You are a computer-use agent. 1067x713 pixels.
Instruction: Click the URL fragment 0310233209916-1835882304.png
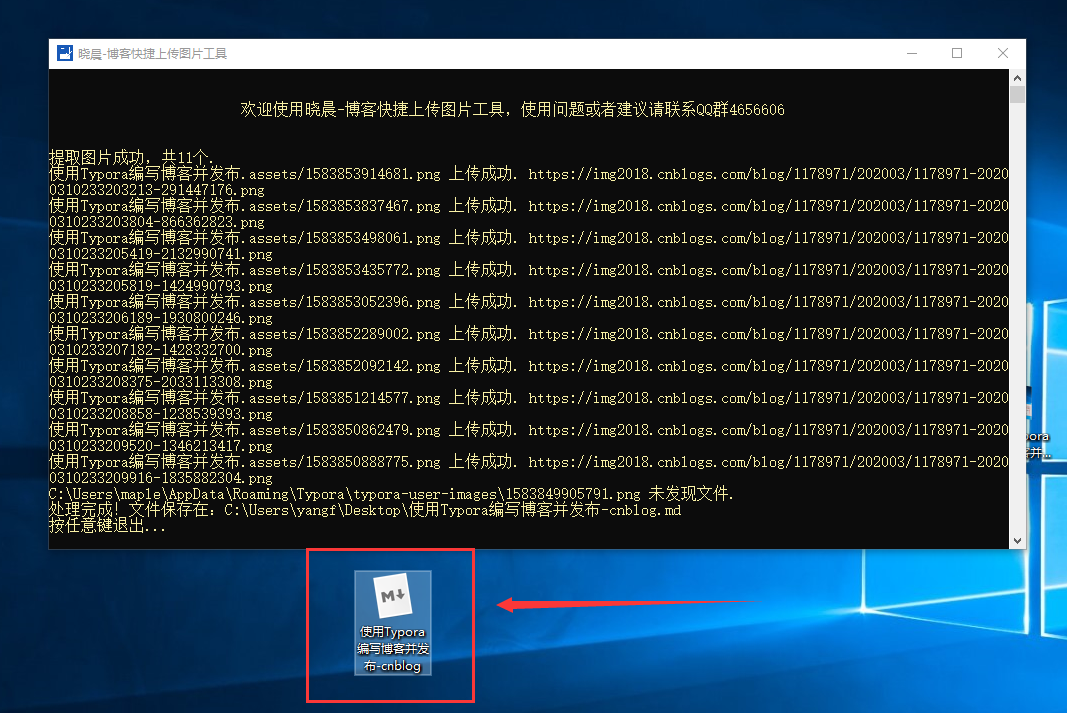(x=161, y=478)
